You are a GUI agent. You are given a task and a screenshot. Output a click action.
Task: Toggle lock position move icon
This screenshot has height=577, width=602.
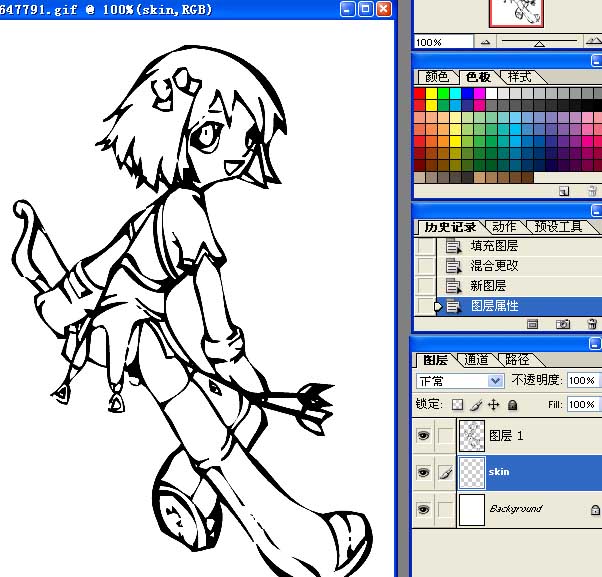point(494,405)
